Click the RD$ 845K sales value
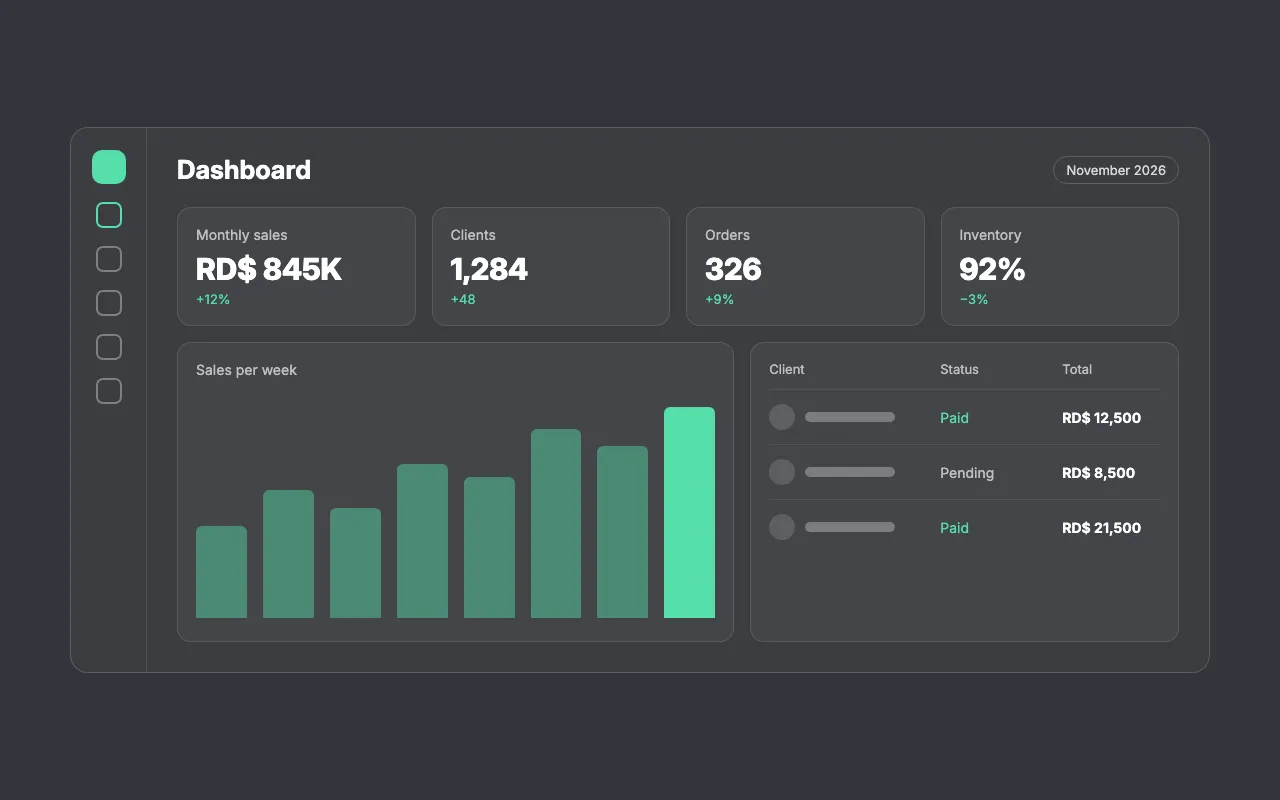Image resolution: width=1280 pixels, height=800 pixels. click(269, 269)
